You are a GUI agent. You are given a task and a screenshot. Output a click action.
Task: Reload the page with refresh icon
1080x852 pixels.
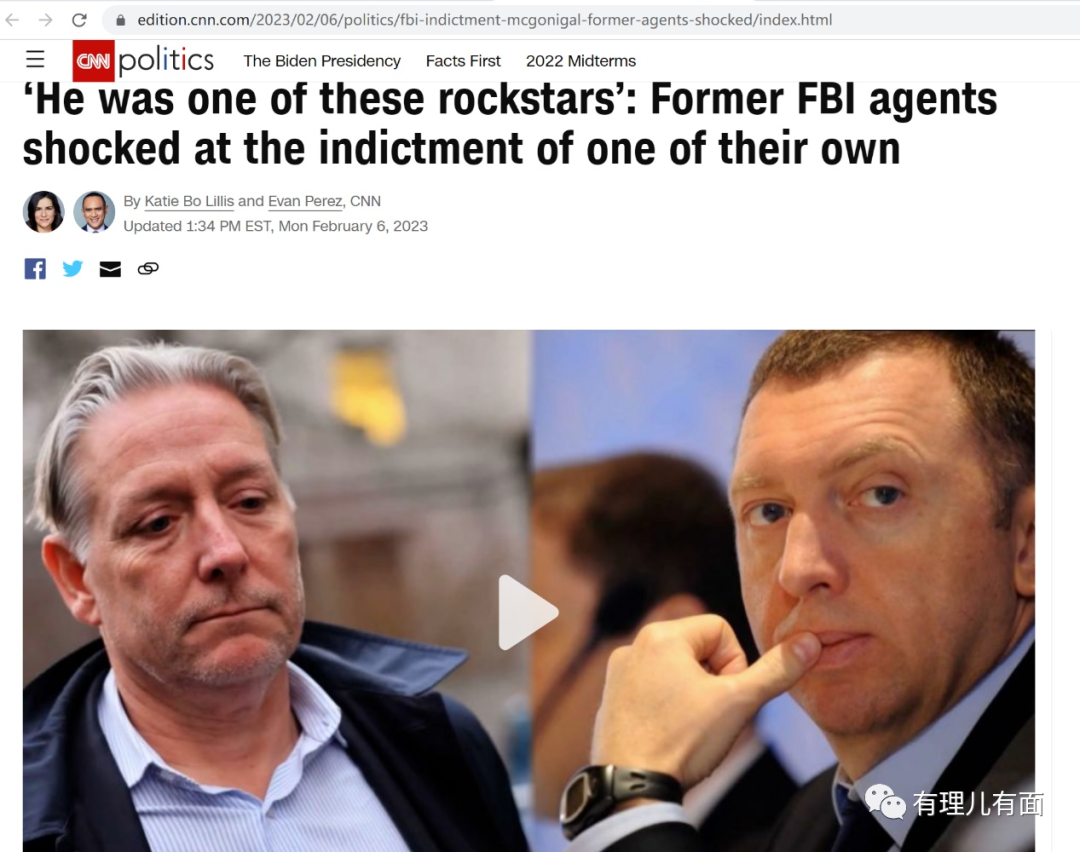(x=79, y=20)
